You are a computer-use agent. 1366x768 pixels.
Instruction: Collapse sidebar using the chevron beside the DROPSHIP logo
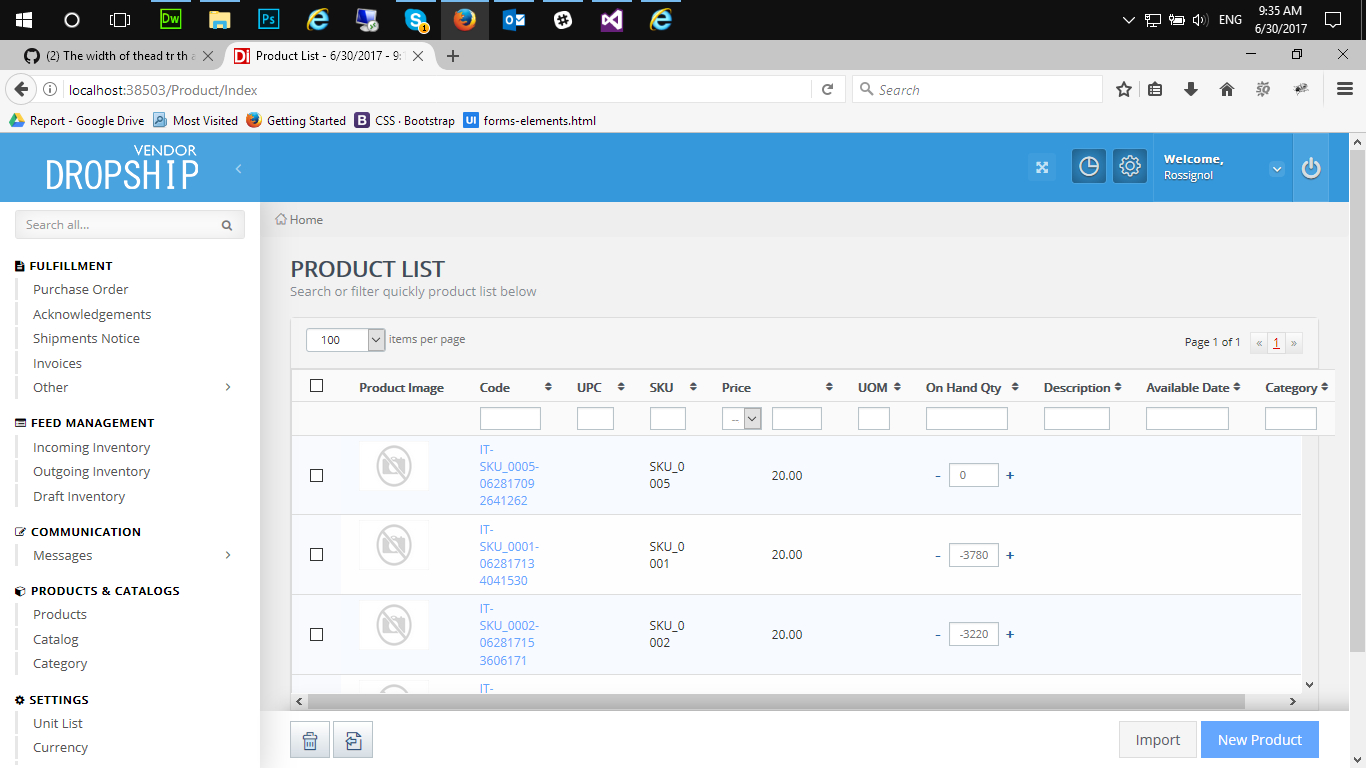[238, 169]
